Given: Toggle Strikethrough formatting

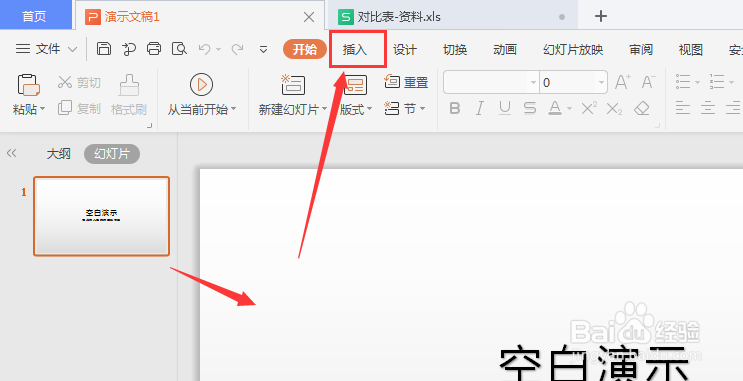Looking at the screenshot, I should 530,109.
